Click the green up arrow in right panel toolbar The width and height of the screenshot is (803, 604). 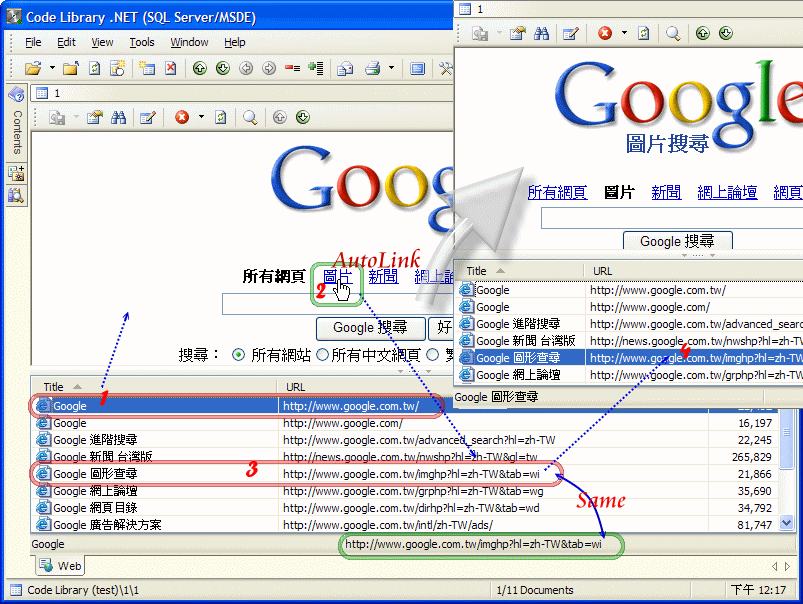(703, 33)
